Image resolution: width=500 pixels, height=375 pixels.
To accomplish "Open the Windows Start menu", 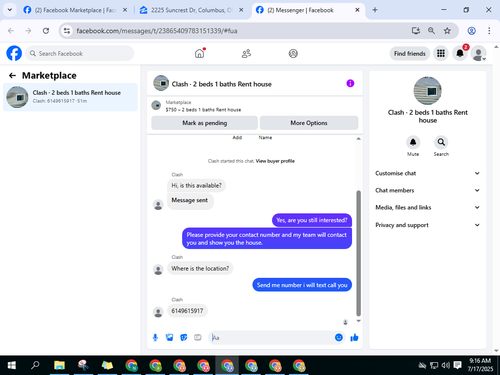I will coord(11,365).
